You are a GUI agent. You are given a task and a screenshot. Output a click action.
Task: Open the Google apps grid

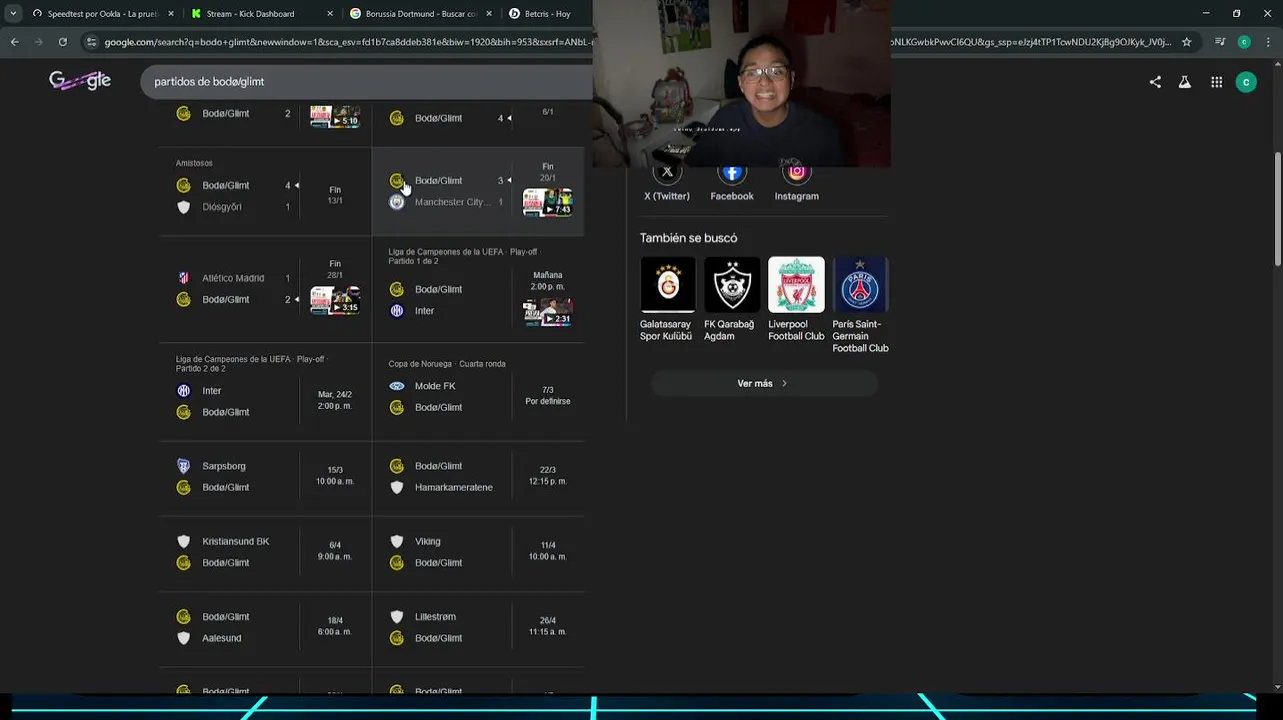tap(1216, 82)
